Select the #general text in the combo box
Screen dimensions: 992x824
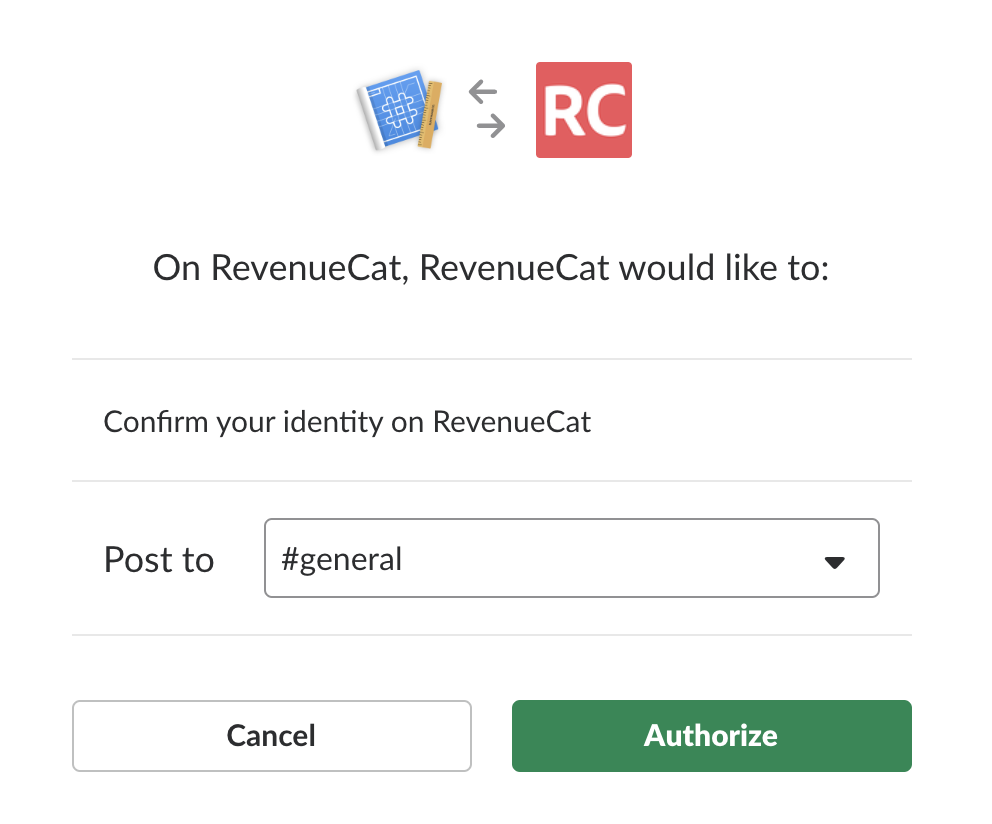click(x=342, y=559)
